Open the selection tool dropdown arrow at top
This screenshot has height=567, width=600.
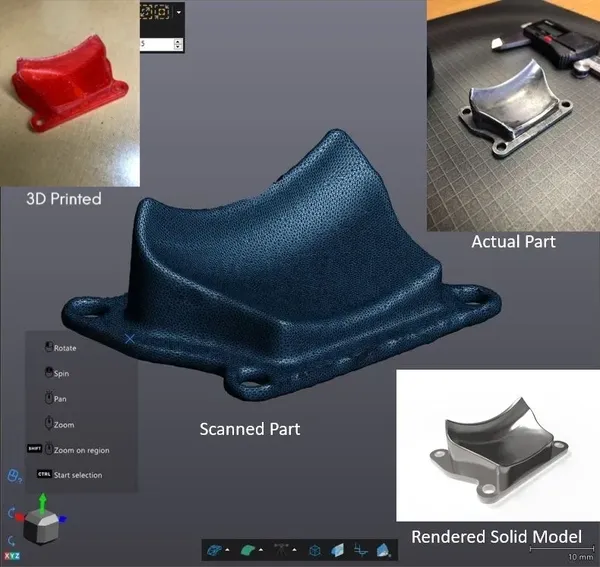click(179, 12)
